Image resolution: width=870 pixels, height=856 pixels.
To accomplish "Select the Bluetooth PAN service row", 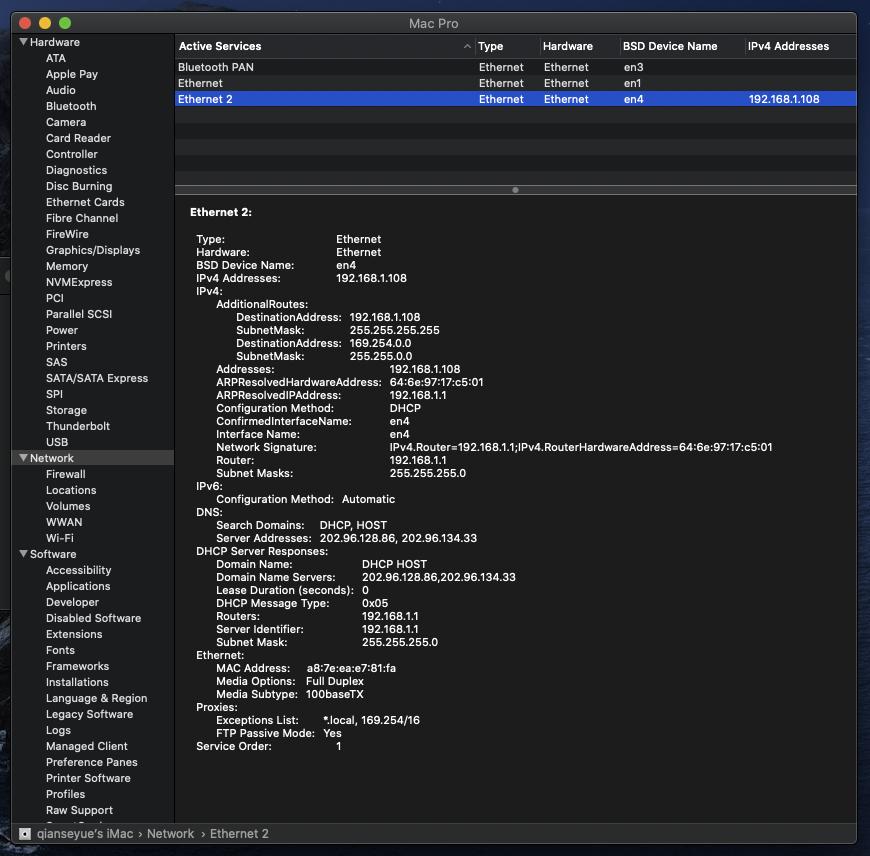I will 216,67.
